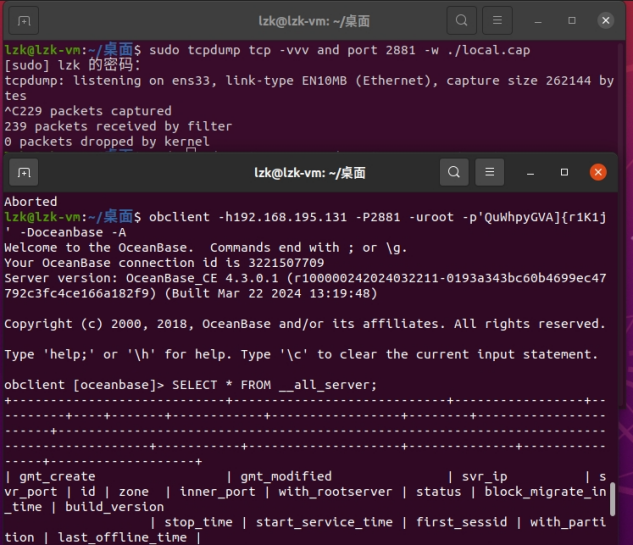Click 'last_offline_time' column header
Viewport: 633px width, 545px height.
(122, 538)
